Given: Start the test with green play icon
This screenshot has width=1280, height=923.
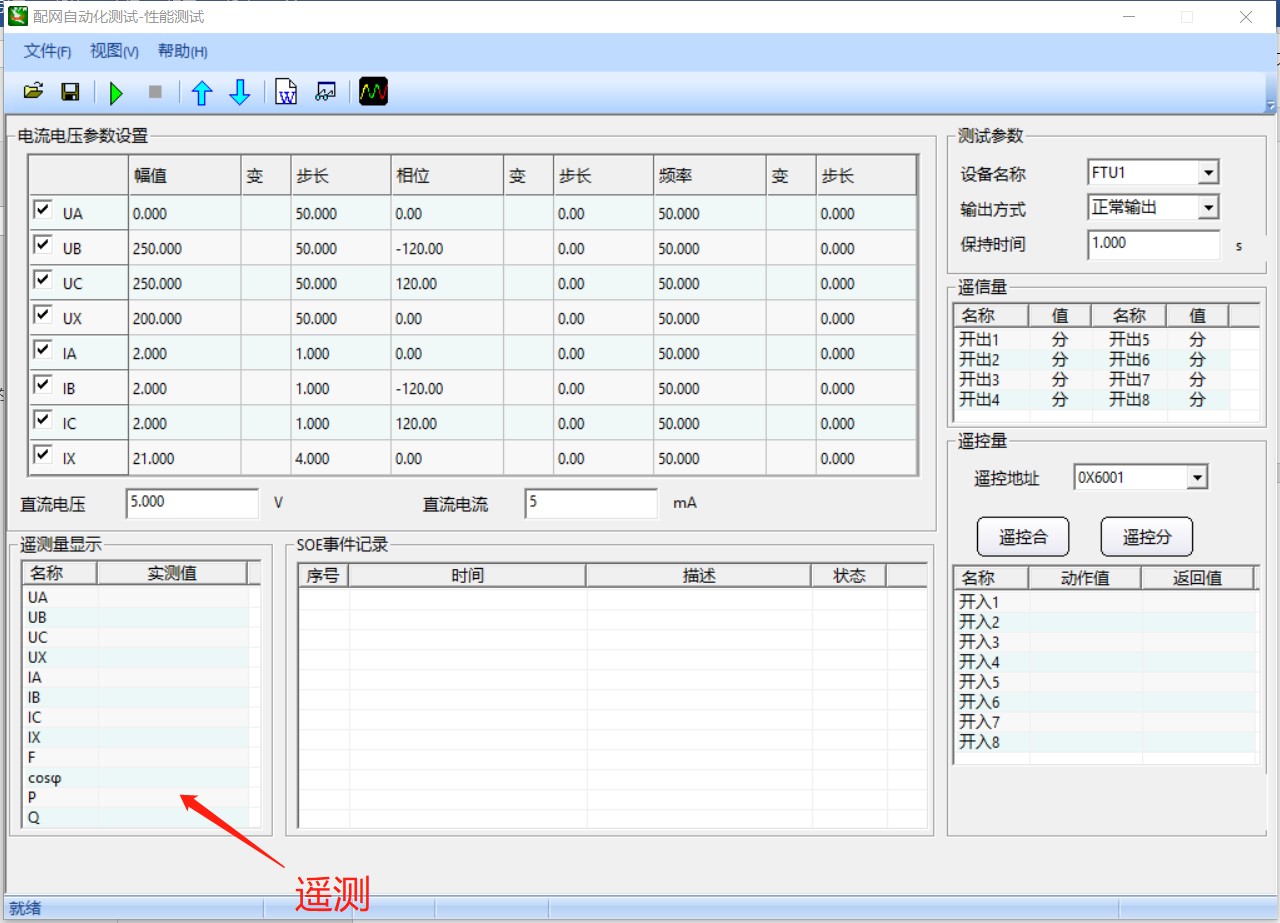Looking at the screenshot, I should (x=116, y=93).
